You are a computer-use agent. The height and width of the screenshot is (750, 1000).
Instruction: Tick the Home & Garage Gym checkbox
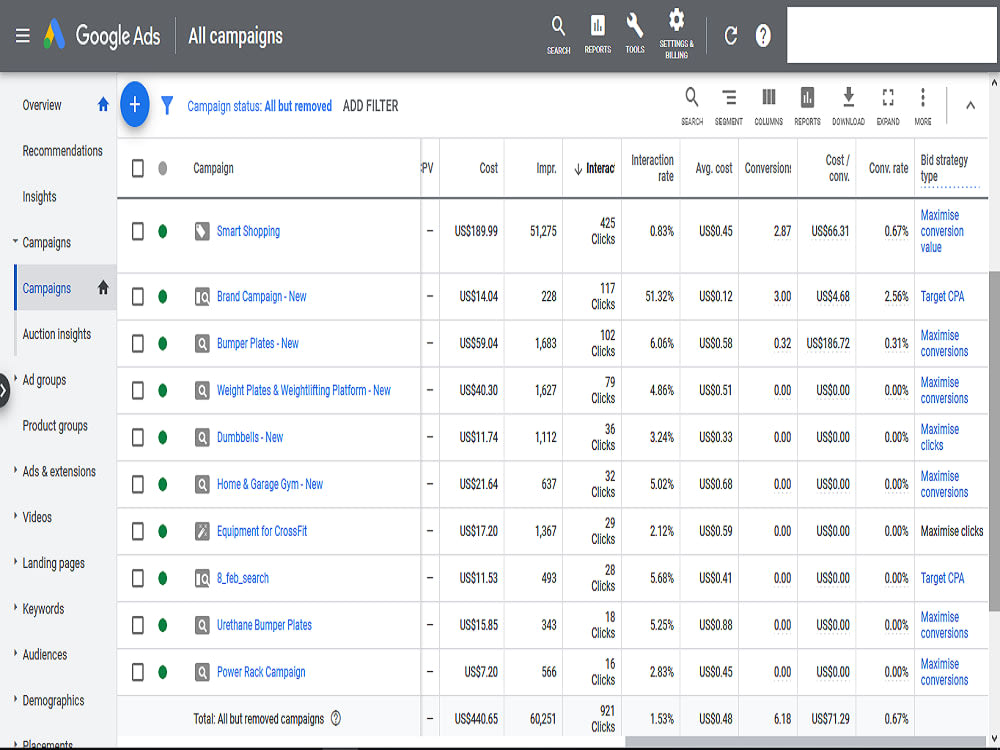coord(138,484)
